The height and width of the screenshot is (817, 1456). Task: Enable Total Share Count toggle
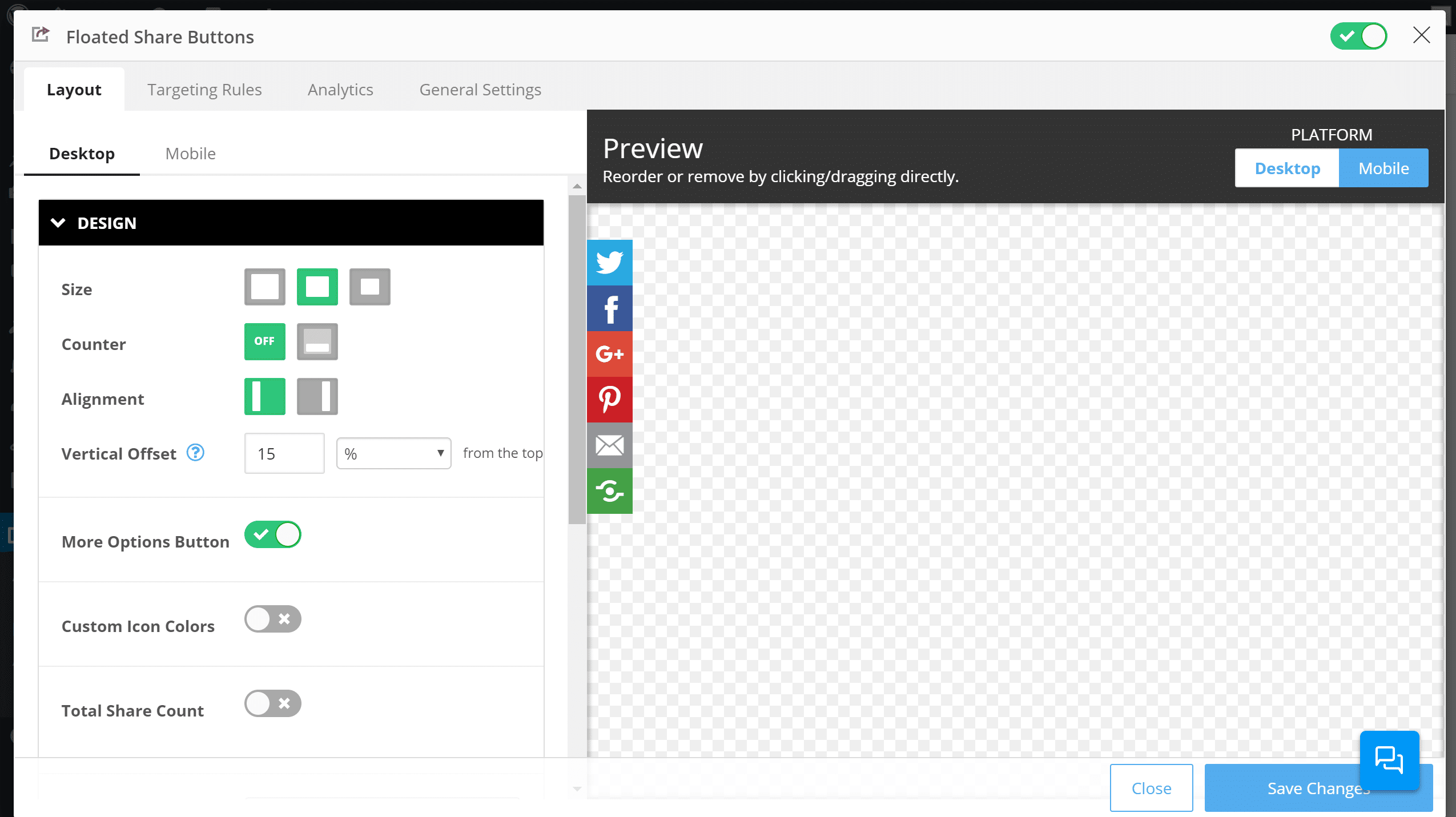coord(273,703)
